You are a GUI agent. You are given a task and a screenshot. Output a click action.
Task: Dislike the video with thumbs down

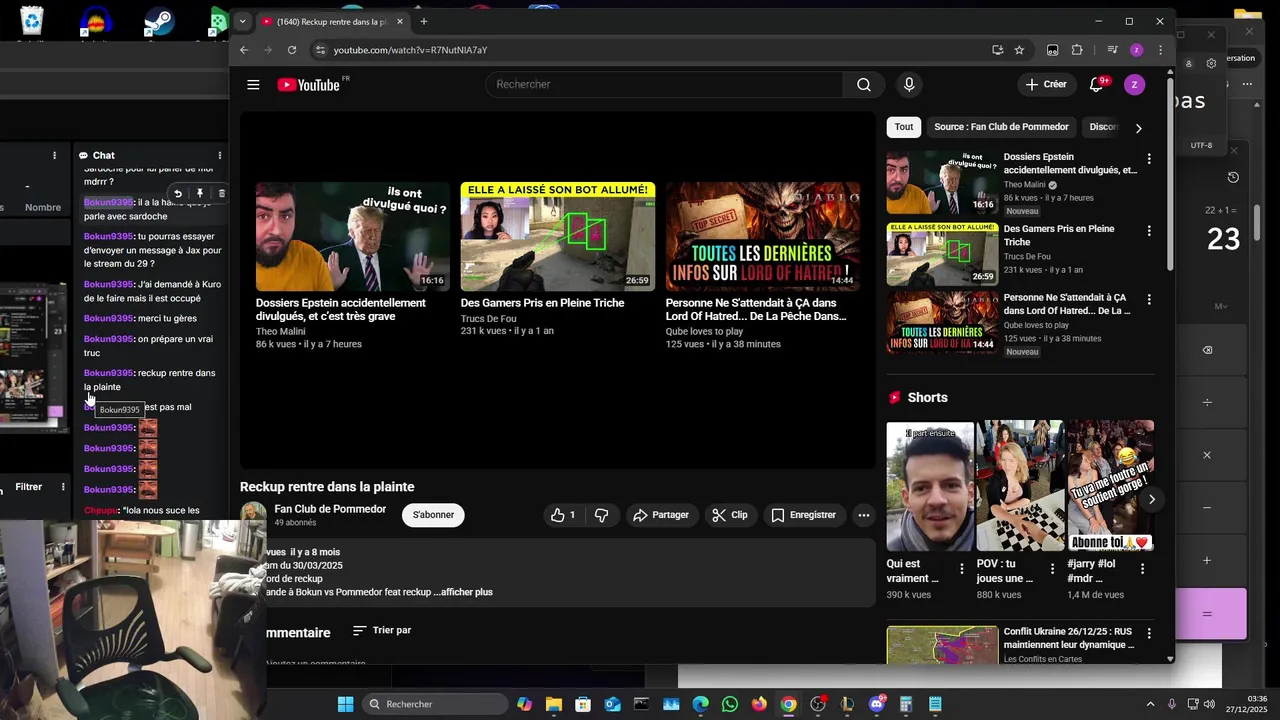click(x=601, y=515)
